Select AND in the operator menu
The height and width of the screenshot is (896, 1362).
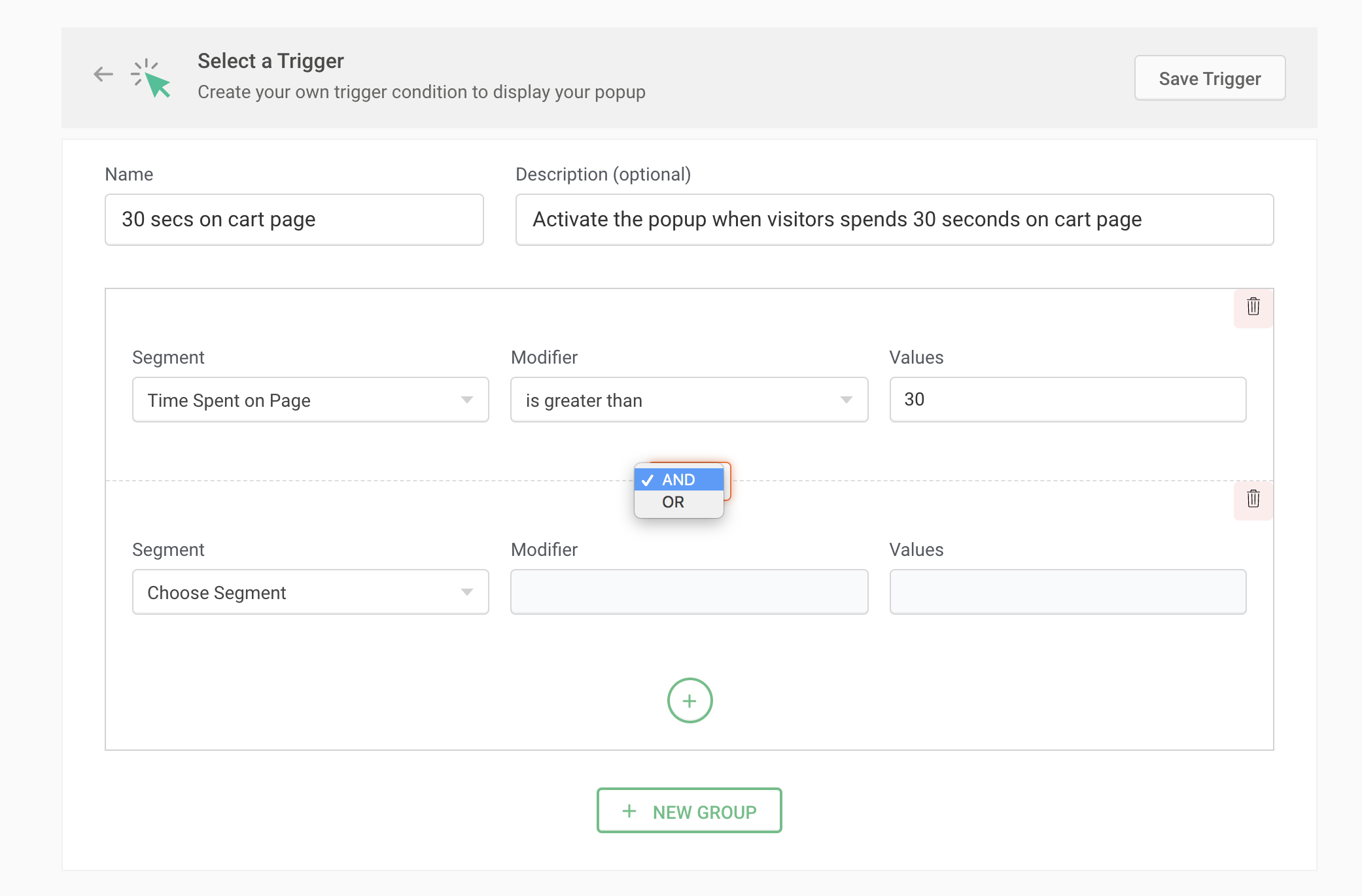click(678, 479)
